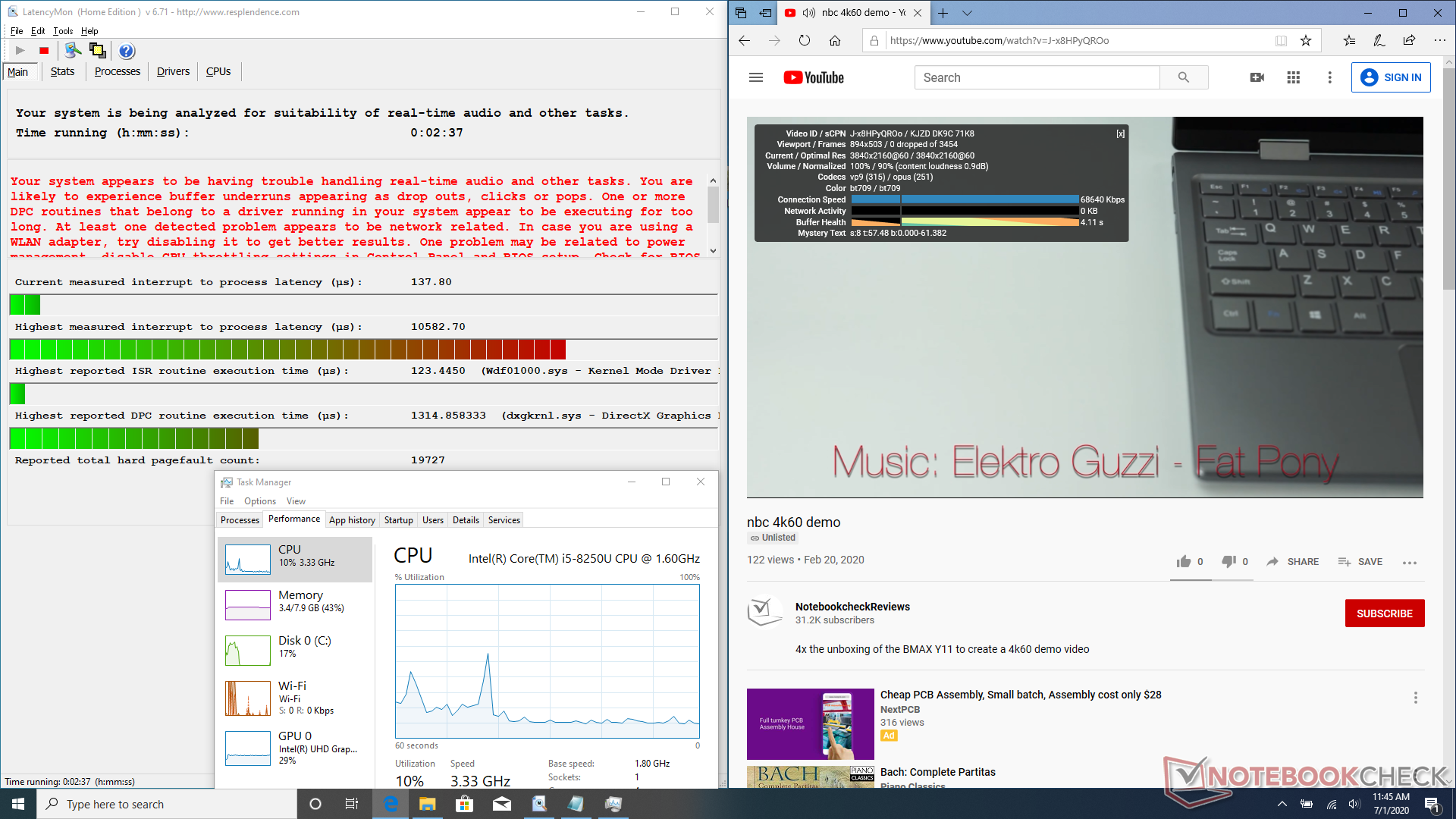Subscribe to NotebookcheckReviews channel
Screen dimensions: 1456x819
point(1384,613)
